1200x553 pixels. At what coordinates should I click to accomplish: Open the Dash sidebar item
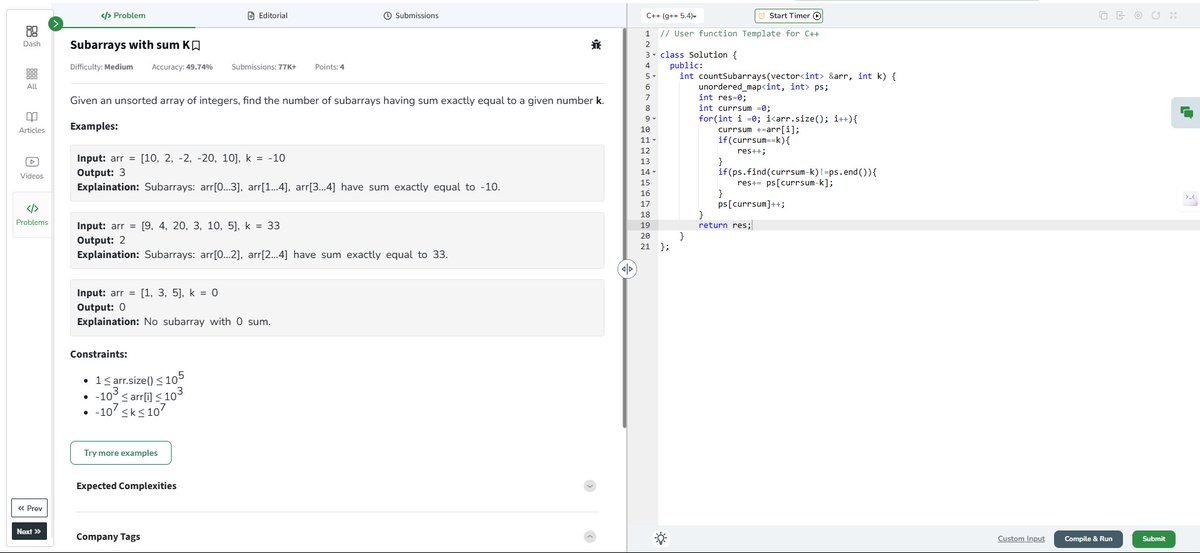coord(32,37)
